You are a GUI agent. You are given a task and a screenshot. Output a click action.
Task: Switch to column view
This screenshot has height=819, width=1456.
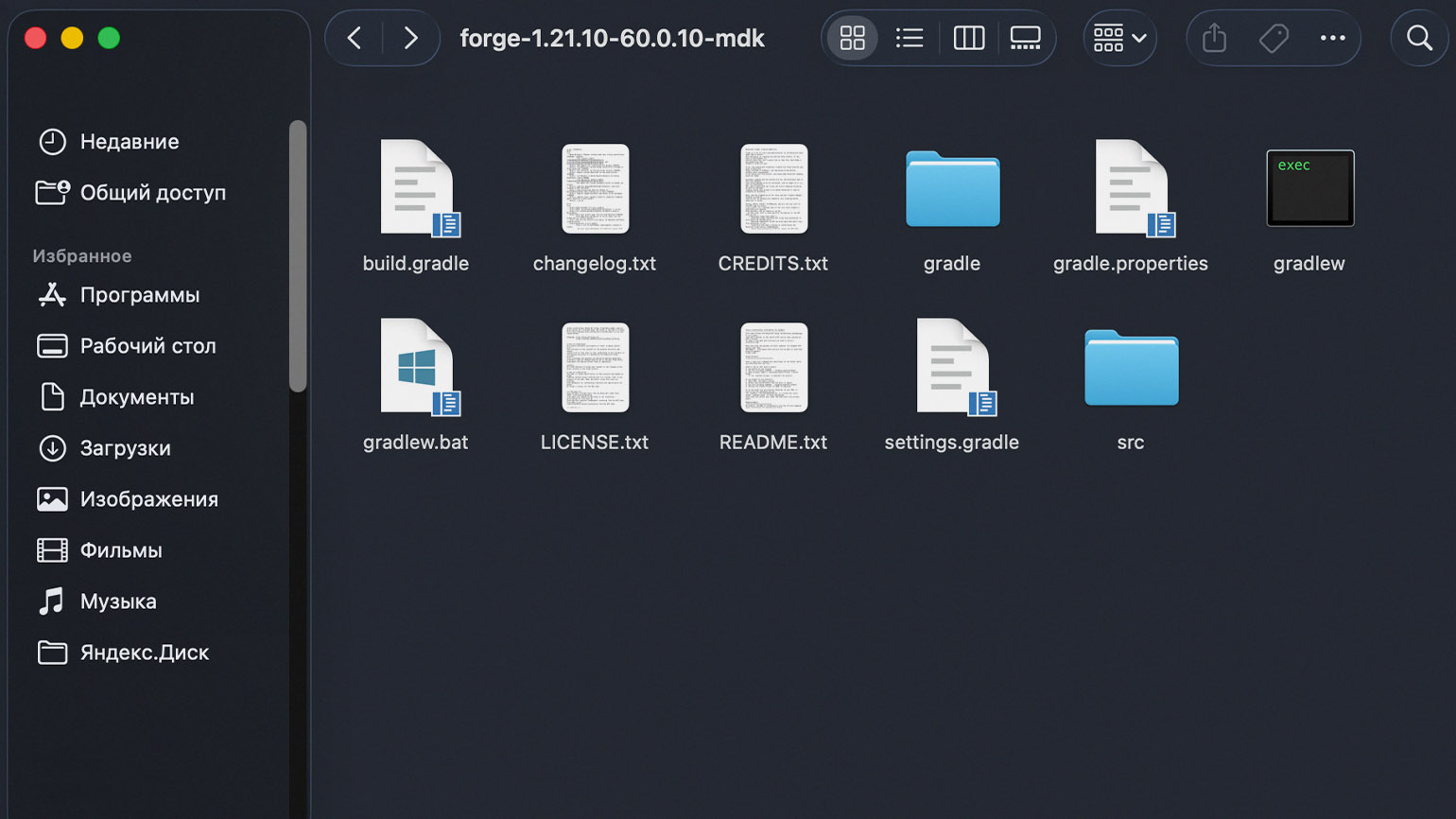point(968,38)
